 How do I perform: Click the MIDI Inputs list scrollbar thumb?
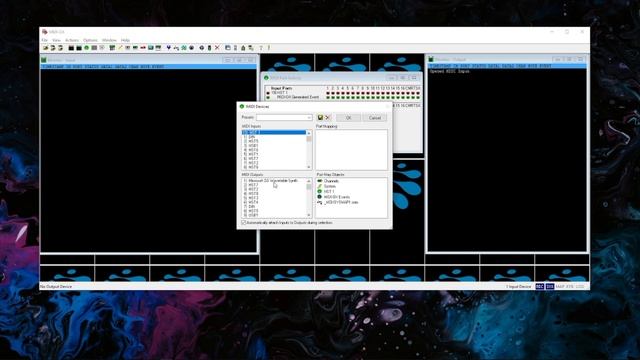coord(309,139)
